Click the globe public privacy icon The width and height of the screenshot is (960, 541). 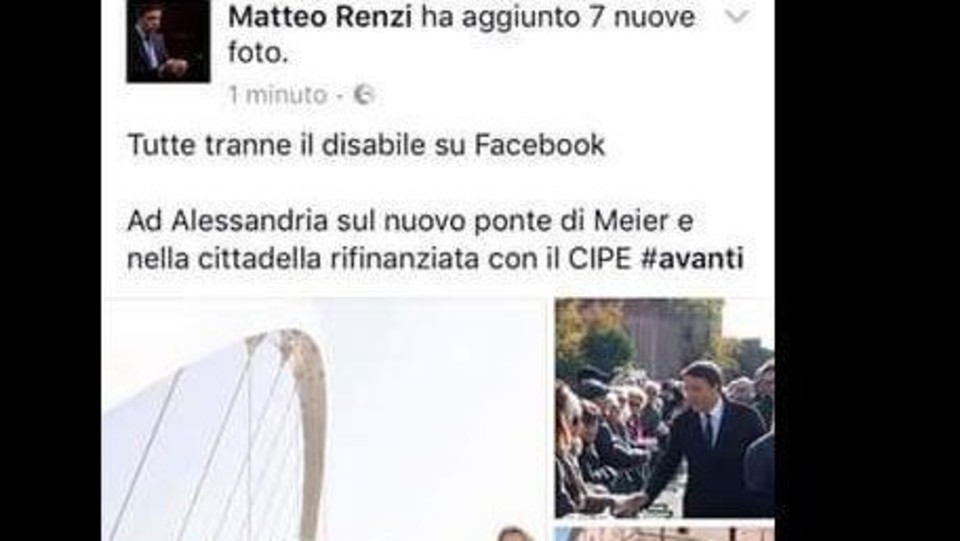pyautogui.click(x=364, y=95)
